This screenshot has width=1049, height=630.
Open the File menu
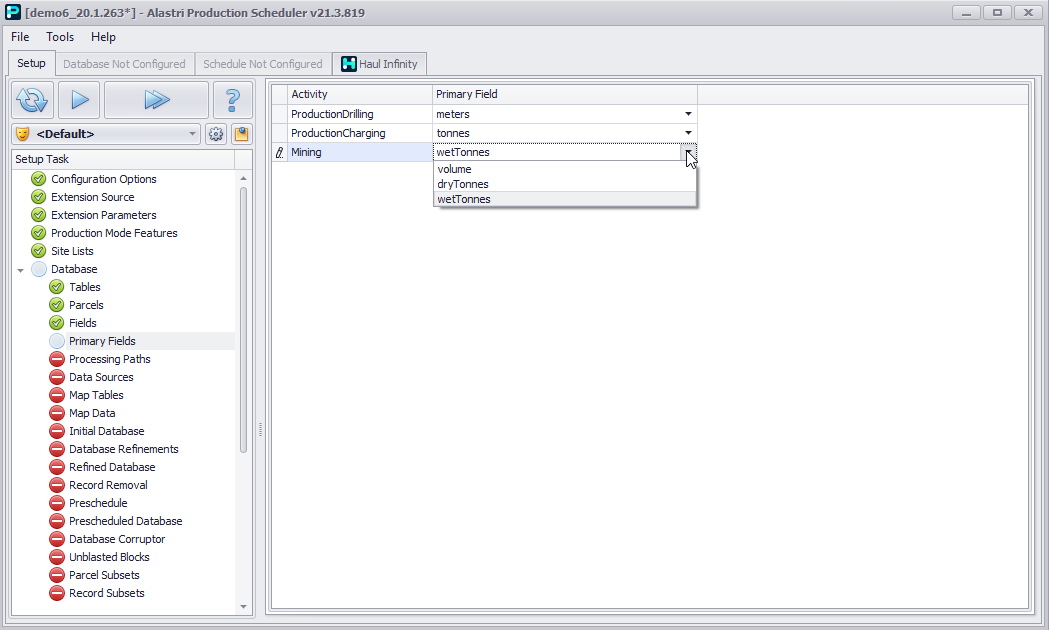(20, 37)
